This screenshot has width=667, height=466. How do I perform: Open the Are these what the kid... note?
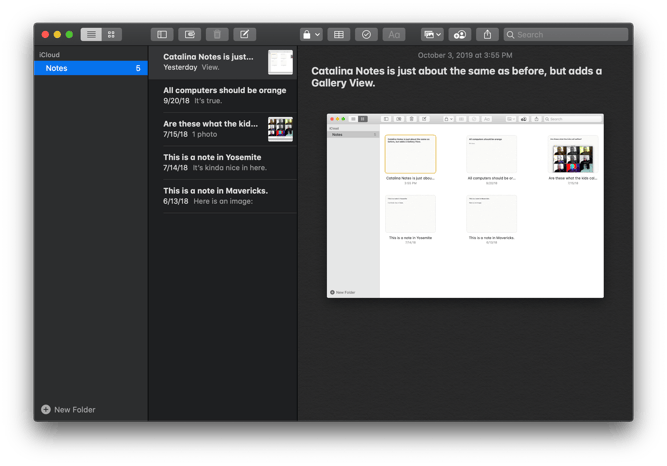click(x=223, y=129)
